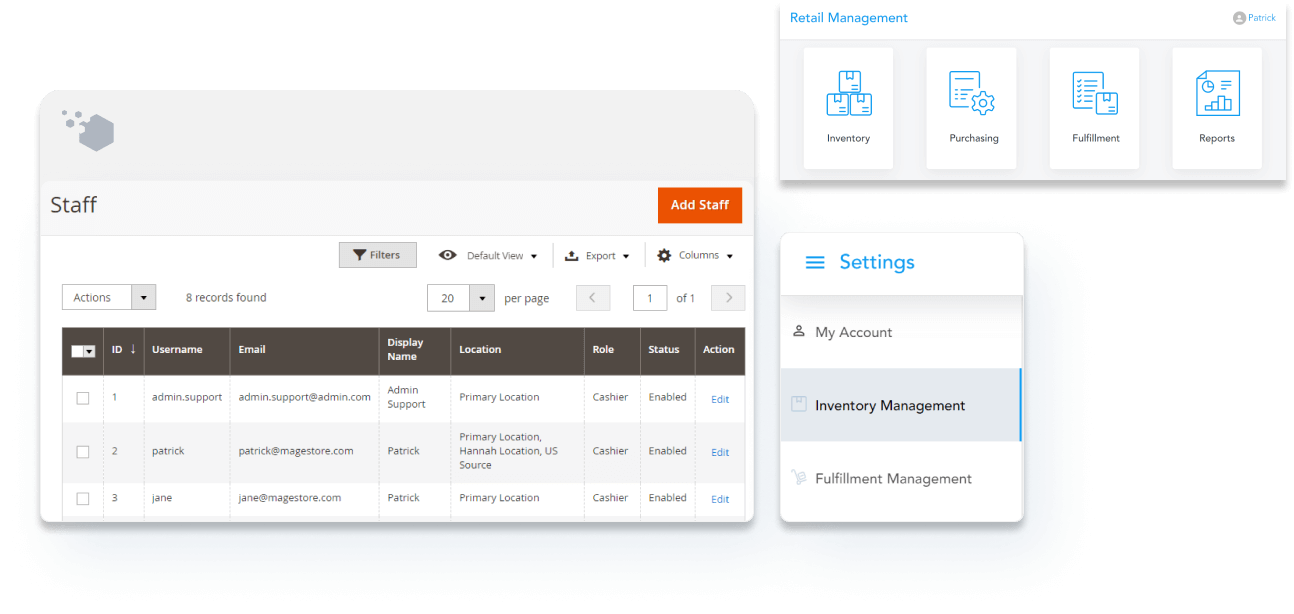This screenshot has height=614, width=1294.
Task: Open the Filters button
Action: click(x=377, y=256)
